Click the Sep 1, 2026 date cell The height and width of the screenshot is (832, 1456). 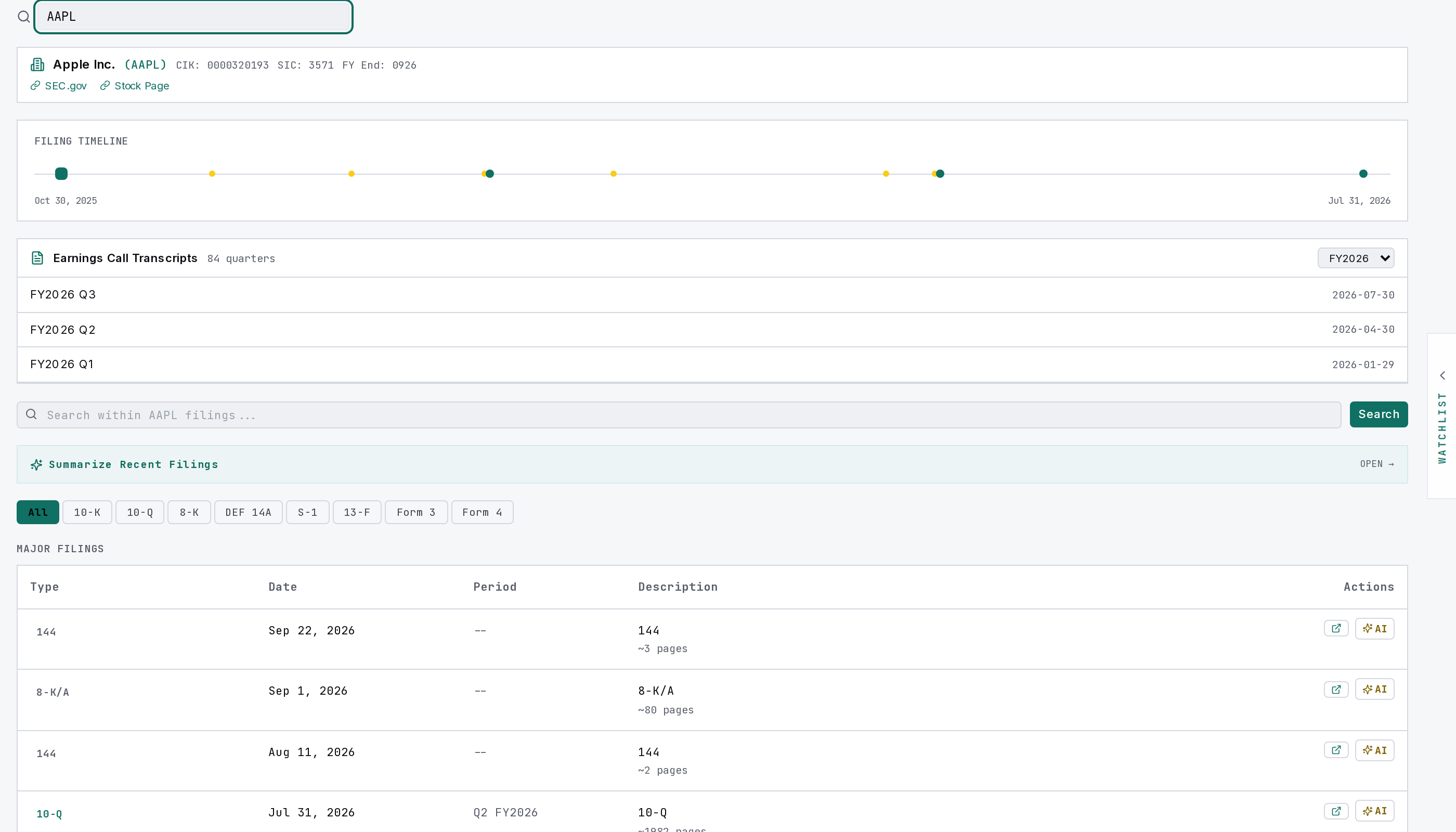click(308, 691)
